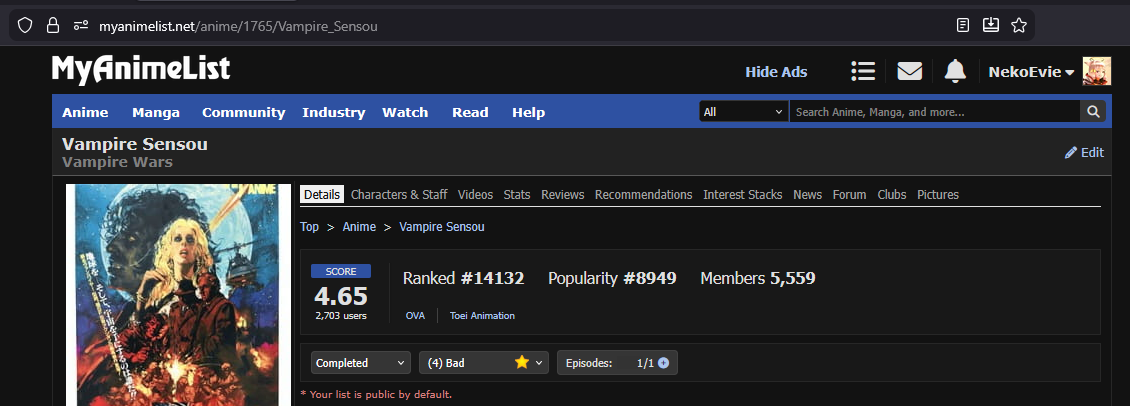Click the search magnifier button
The width and height of the screenshot is (1130, 406).
pos(1093,112)
